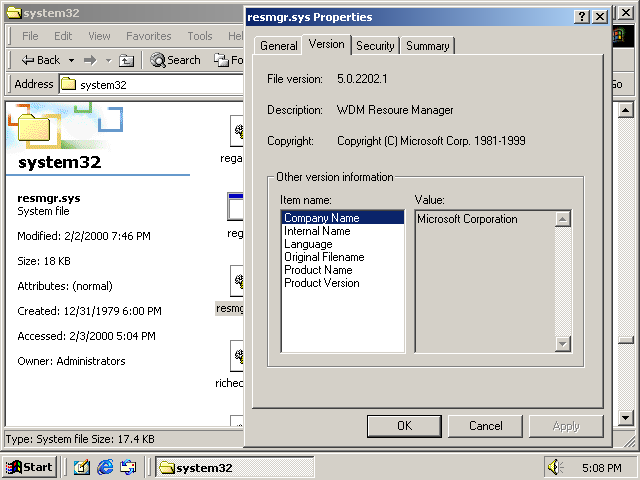Open the Summary tab
Screen dimensions: 640x480
pos(427,46)
